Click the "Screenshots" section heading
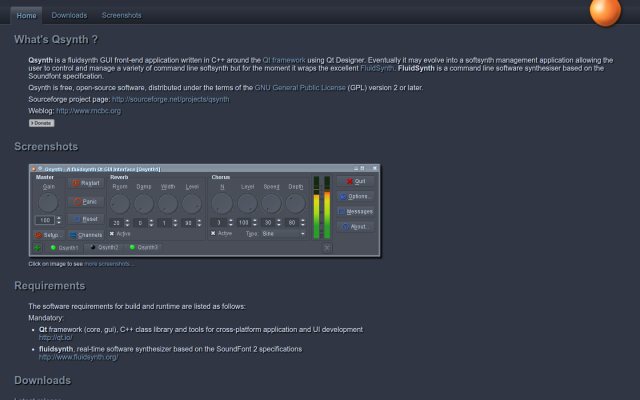 click(46, 147)
